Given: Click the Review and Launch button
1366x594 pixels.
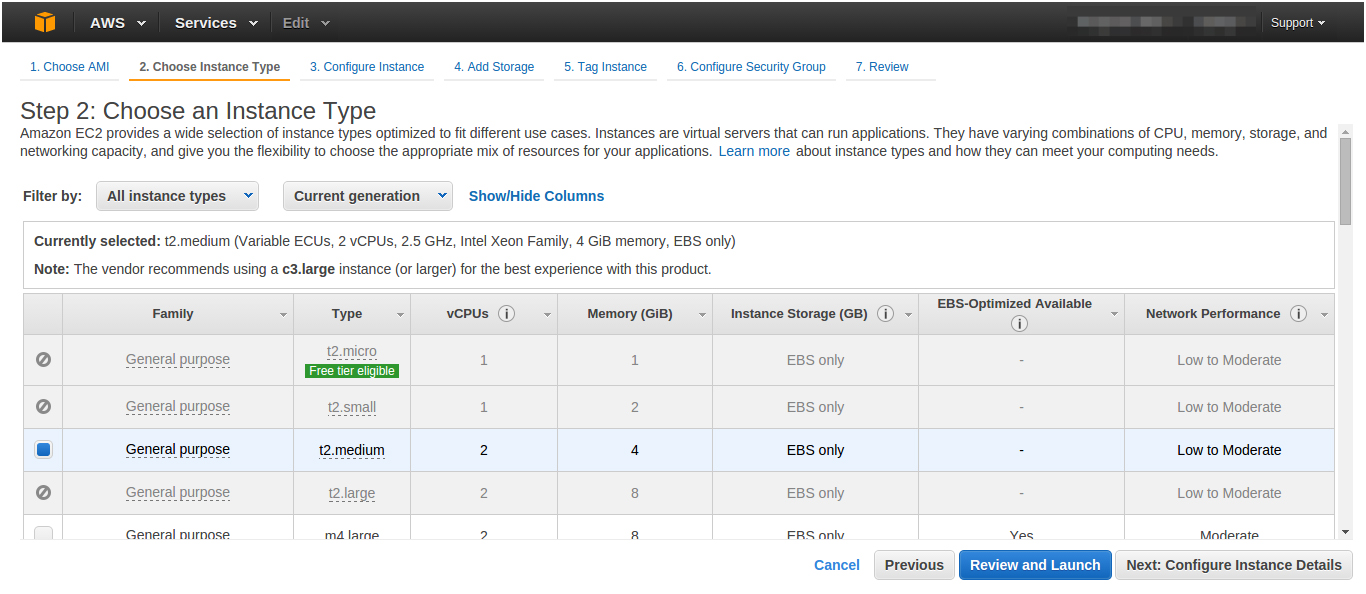Looking at the screenshot, I should point(1035,565).
